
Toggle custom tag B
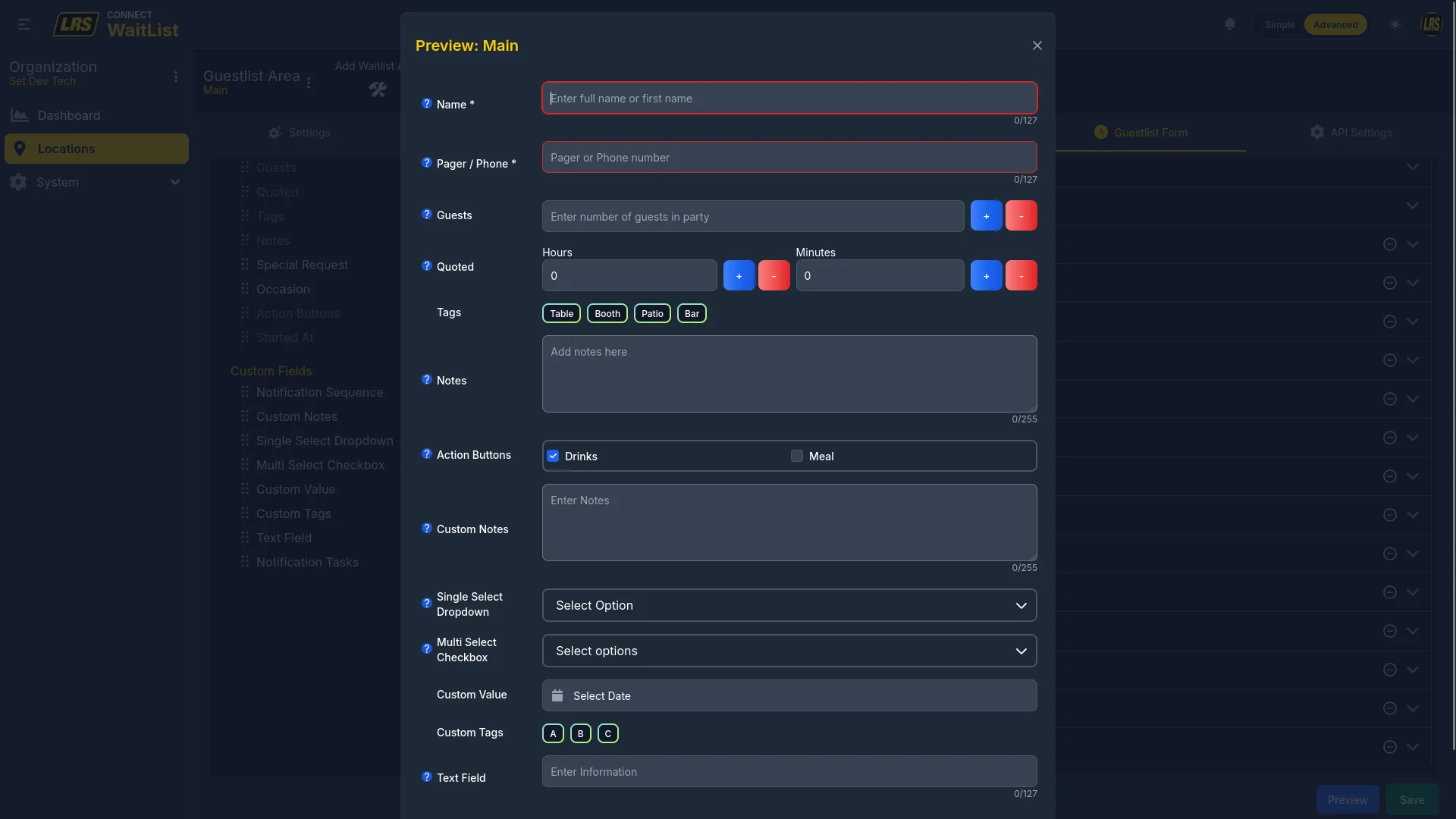point(580,733)
